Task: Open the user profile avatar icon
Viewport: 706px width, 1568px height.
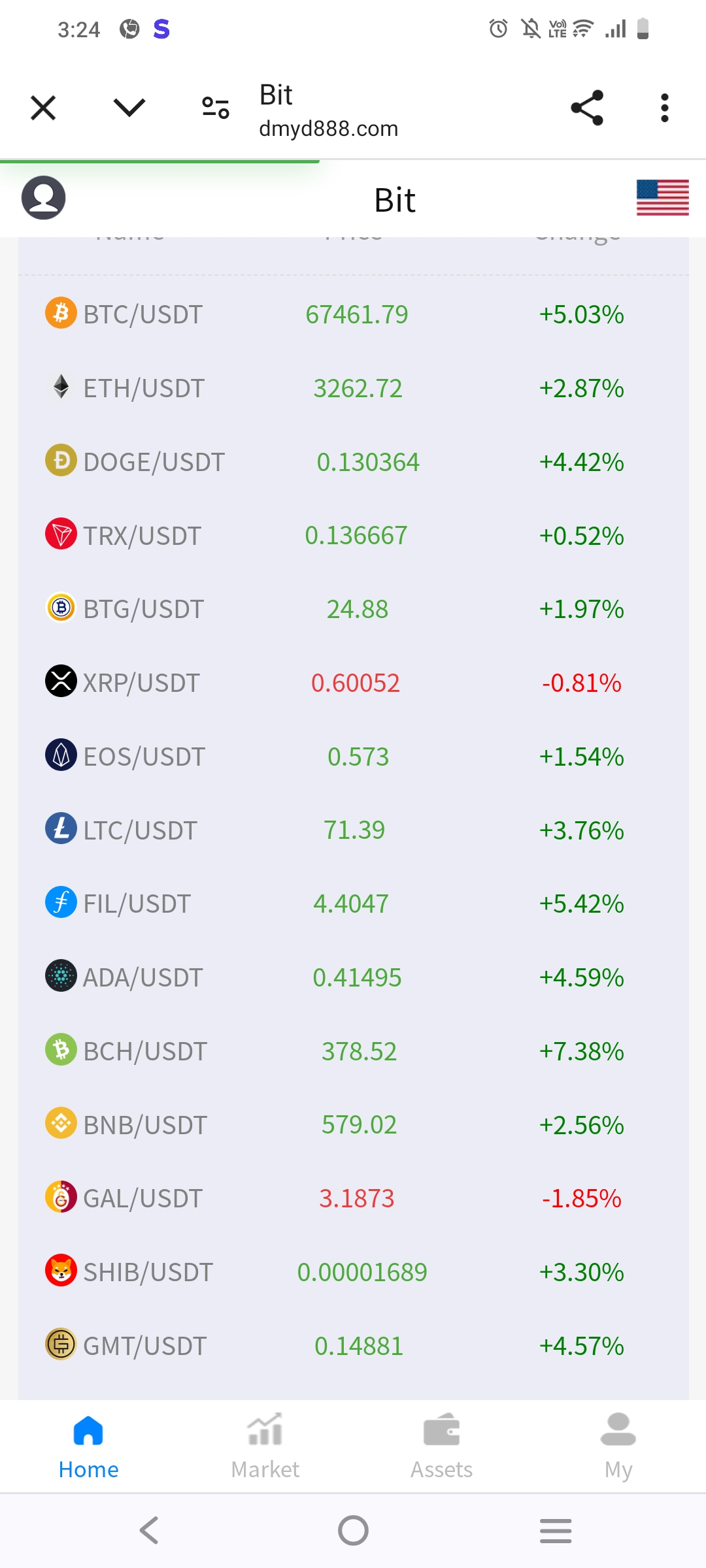Action: [43, 197]
